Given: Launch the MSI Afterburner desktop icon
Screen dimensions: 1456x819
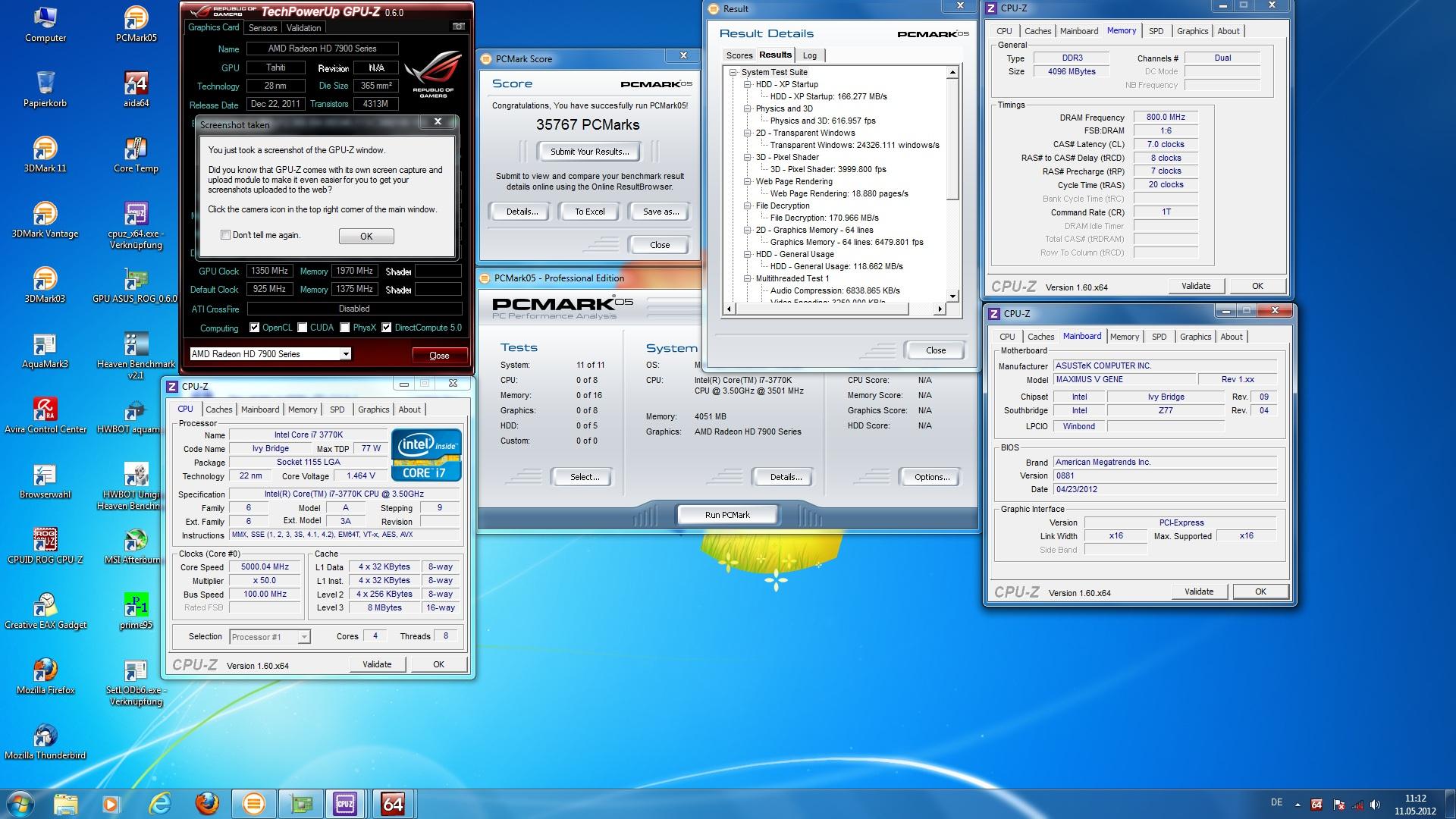Looking at the screenshot, I should (133, 546).
